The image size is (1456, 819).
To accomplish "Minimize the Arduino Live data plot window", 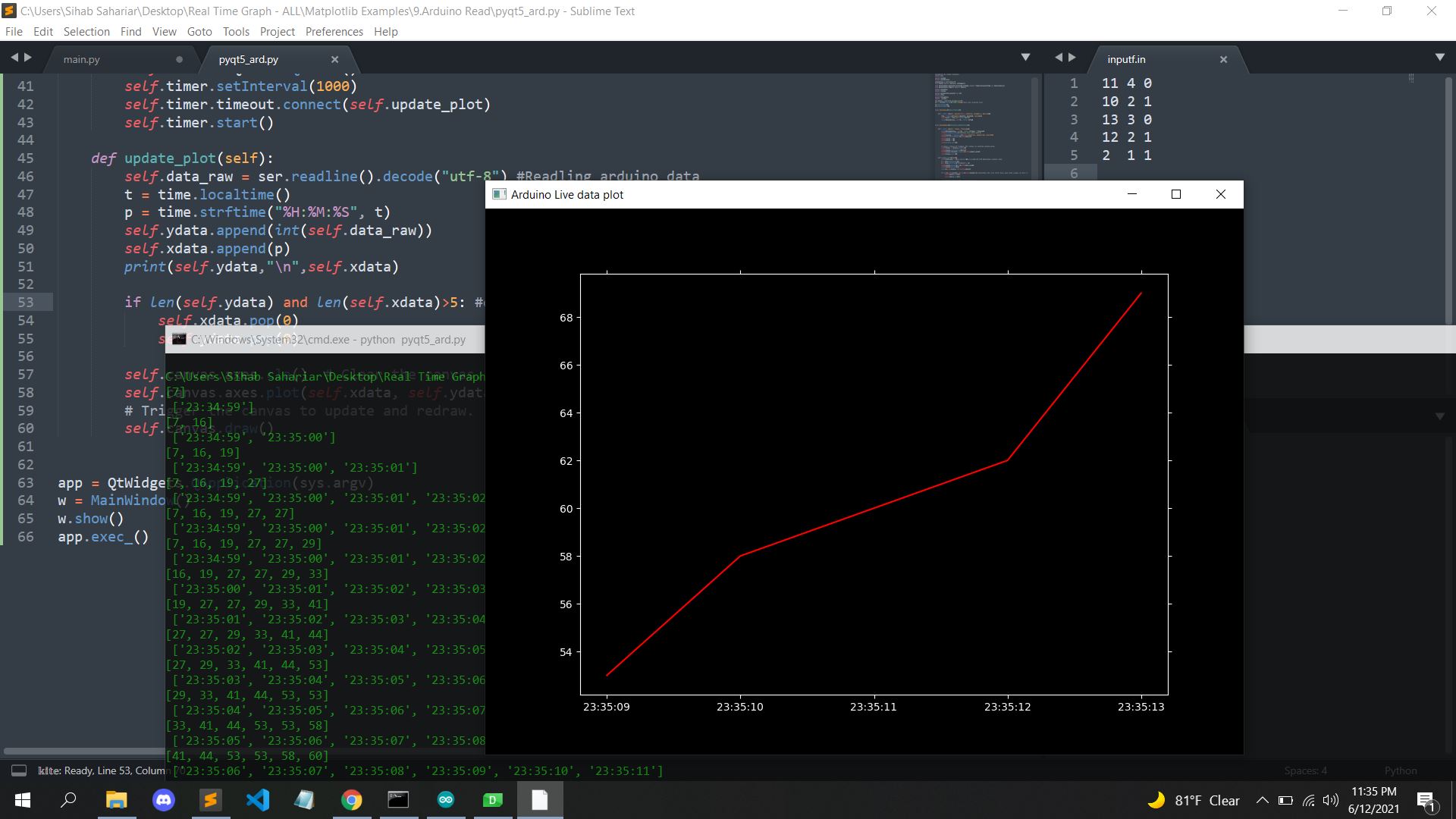I will tap(1132, 194).
